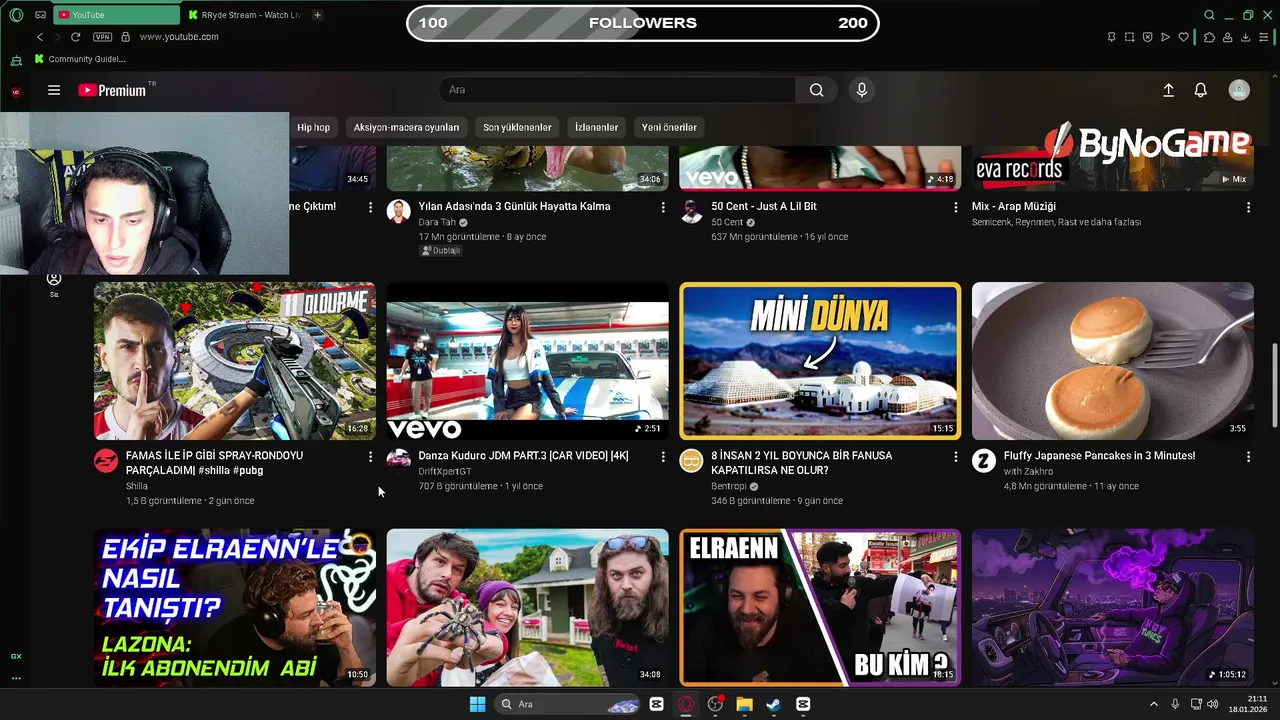Select the Hip hop filter chip

(313, 127)
